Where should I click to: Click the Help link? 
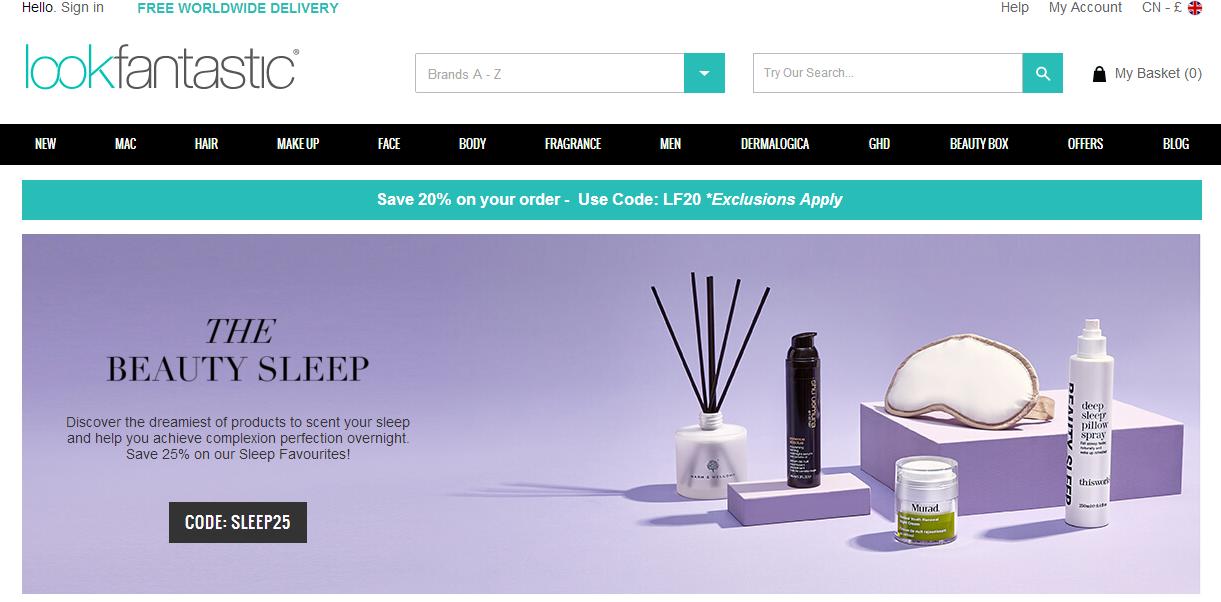[x=1015, y=8]
